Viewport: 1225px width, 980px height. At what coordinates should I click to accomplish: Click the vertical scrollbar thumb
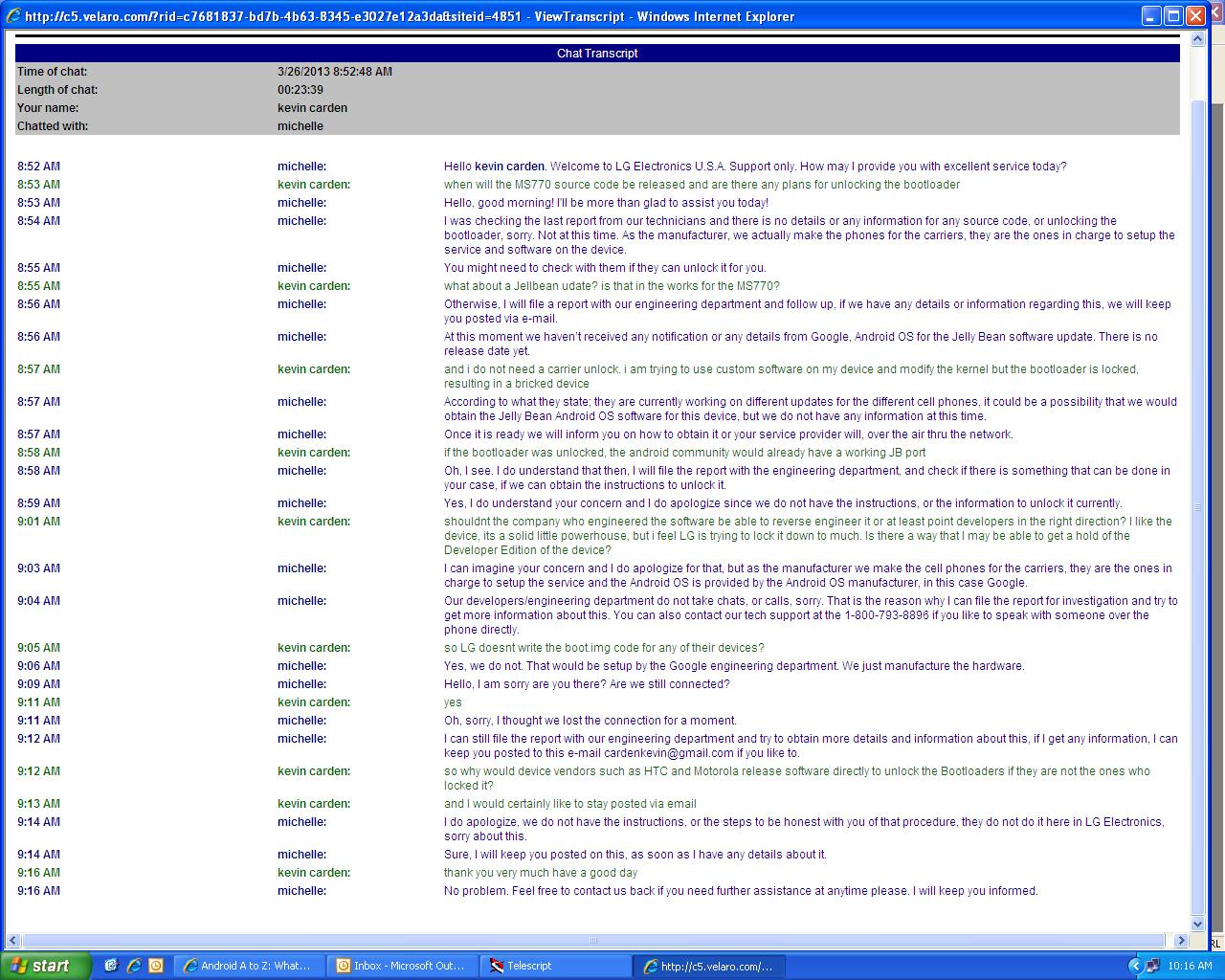(1197, 507)
